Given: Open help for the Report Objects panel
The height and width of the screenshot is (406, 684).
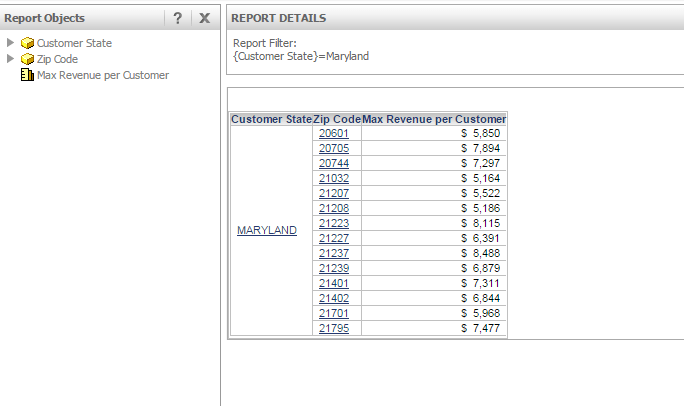Looking at the screenshot, I should coord(178,18).
